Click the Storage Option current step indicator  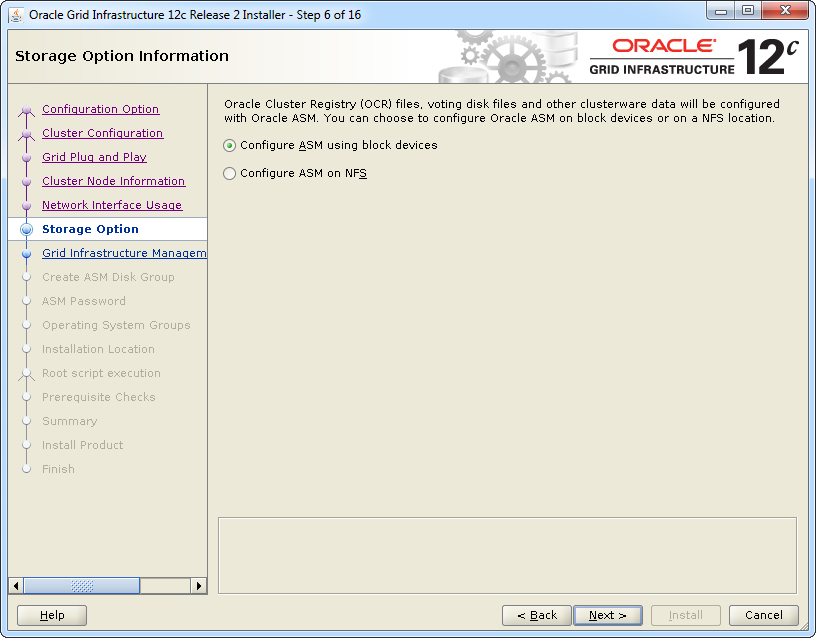[x=27, y=229]
